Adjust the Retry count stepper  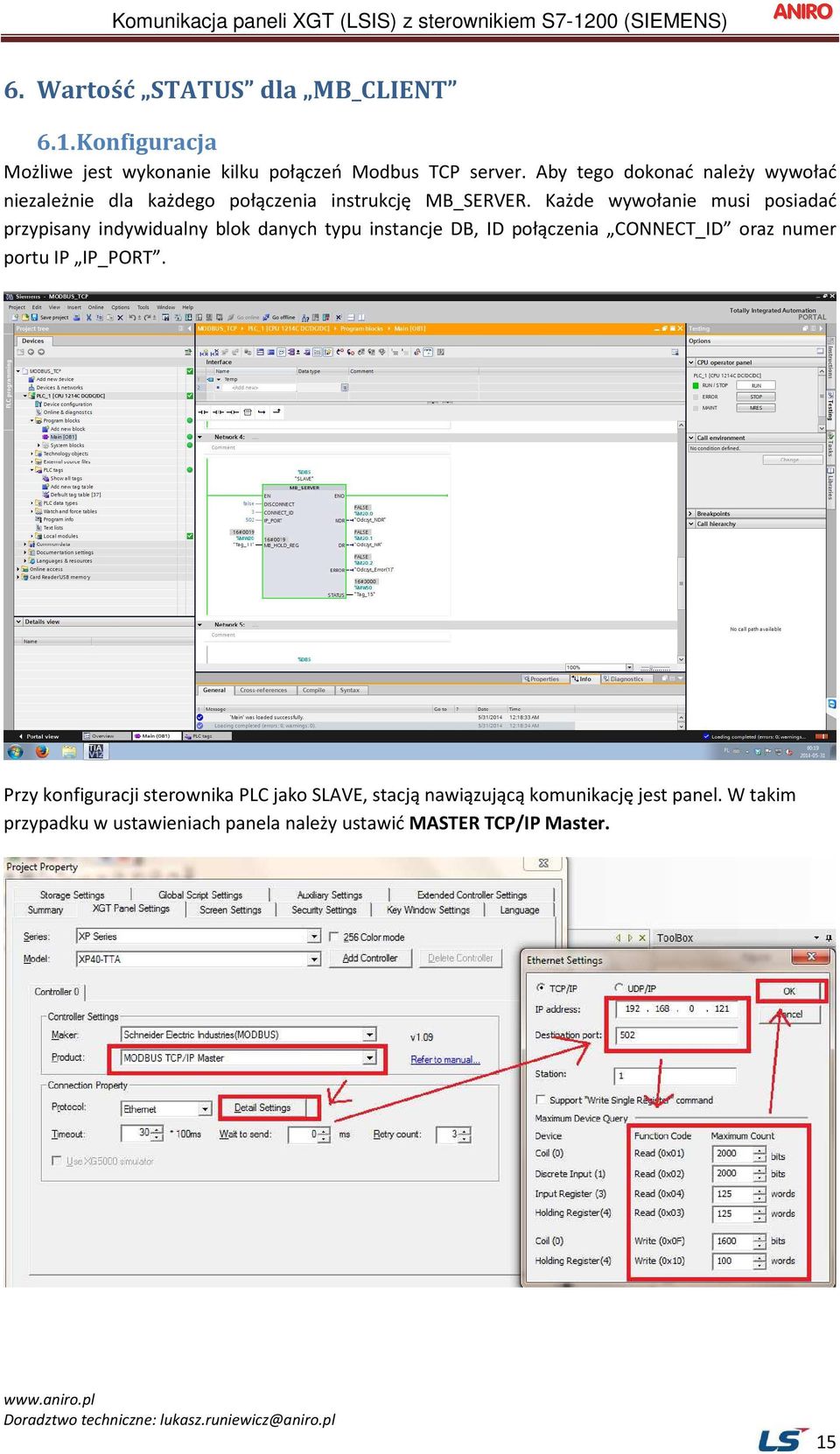[465, 1134]
